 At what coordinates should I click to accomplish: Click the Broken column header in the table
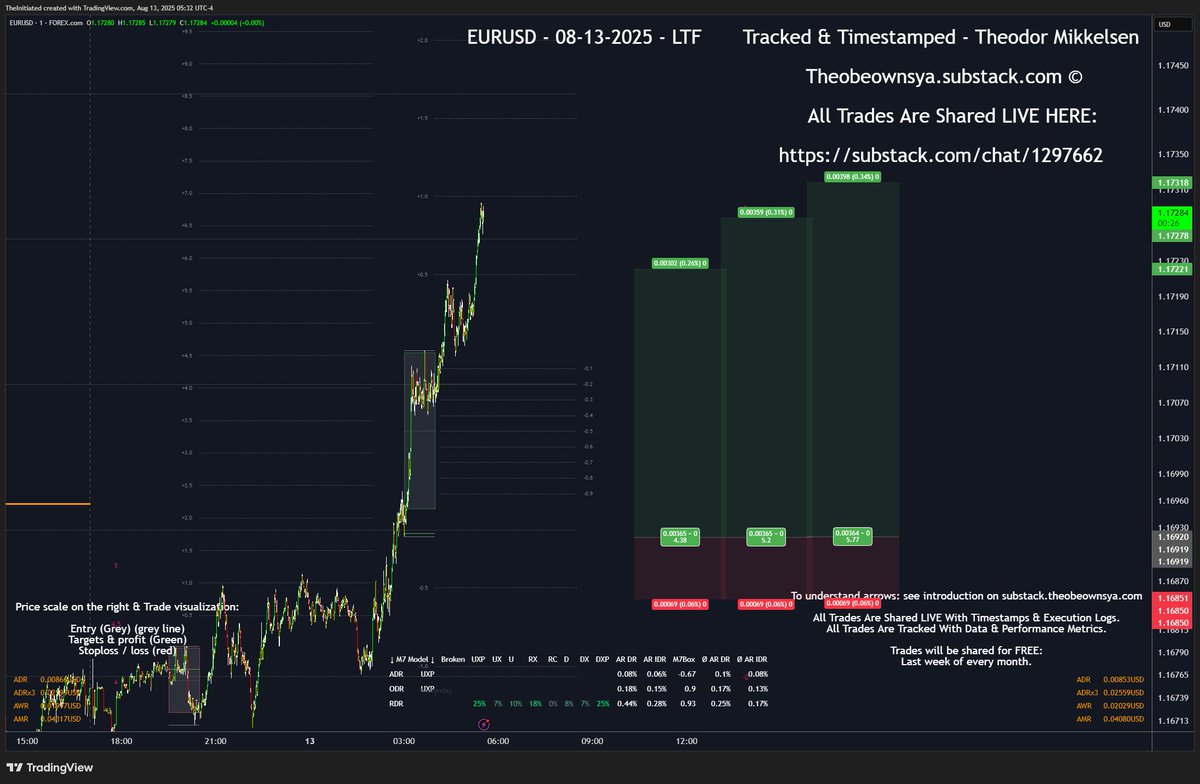pyautogui.click(x=453, y=659)
